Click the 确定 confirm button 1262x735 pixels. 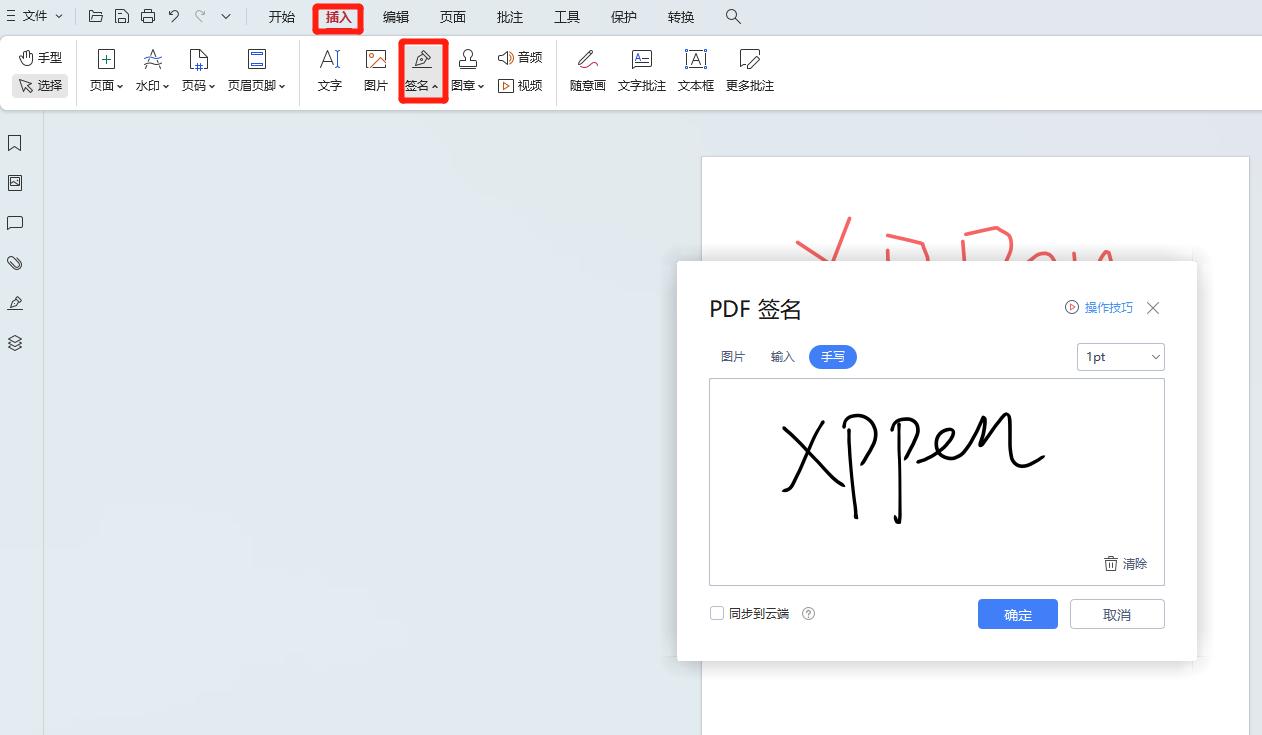click(1018, 614)
